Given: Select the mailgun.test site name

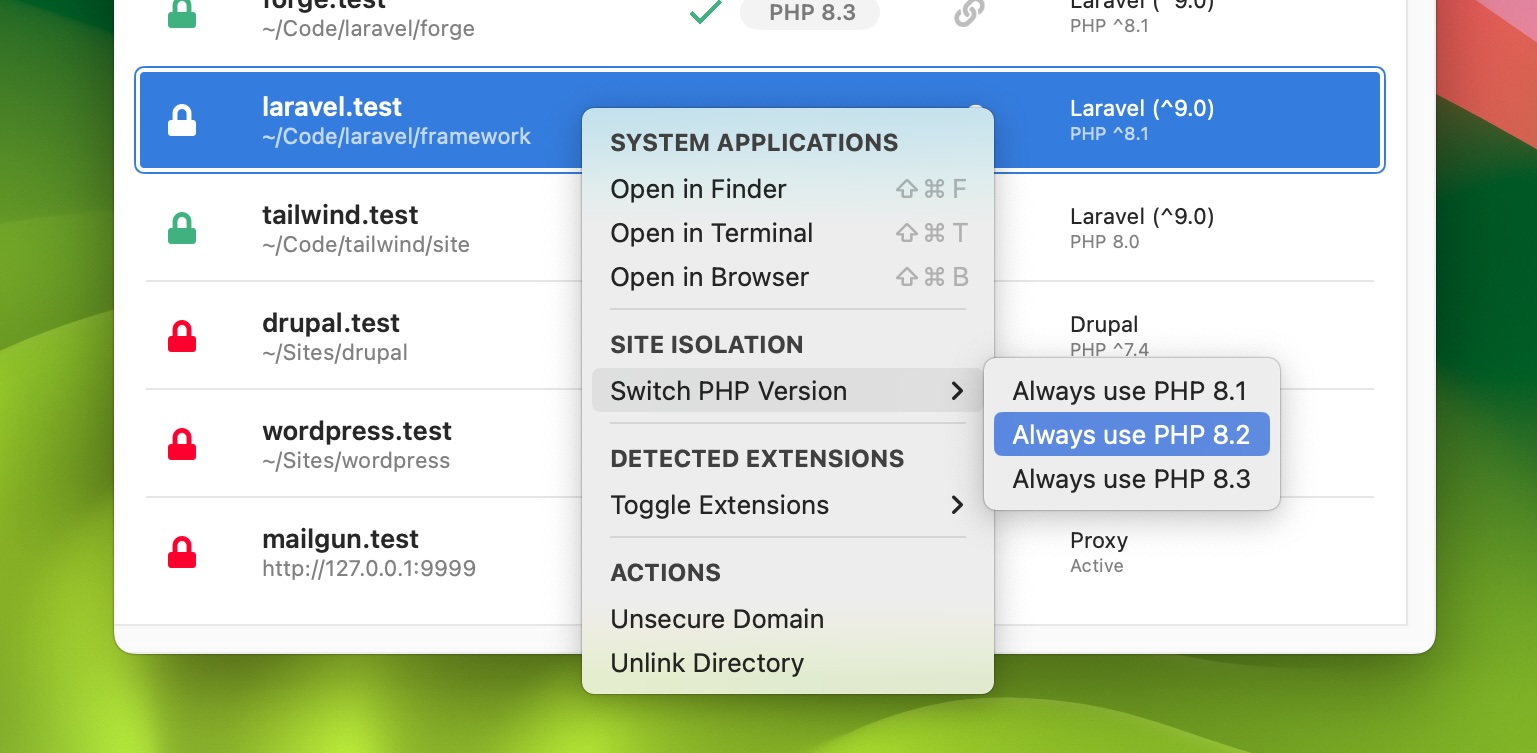Looking at the screenshot, I should [x=340, y=539].
